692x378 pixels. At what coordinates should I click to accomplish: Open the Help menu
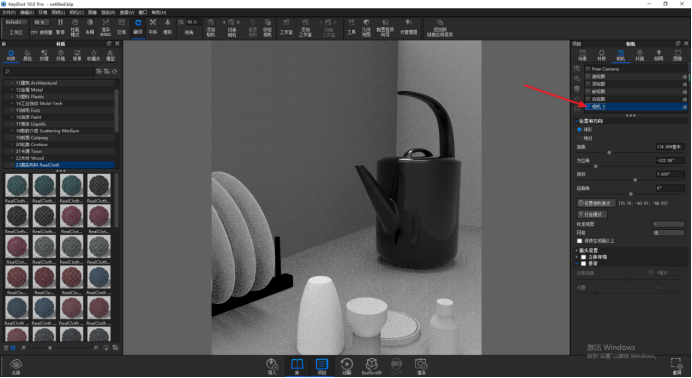(x=159, y=12)
